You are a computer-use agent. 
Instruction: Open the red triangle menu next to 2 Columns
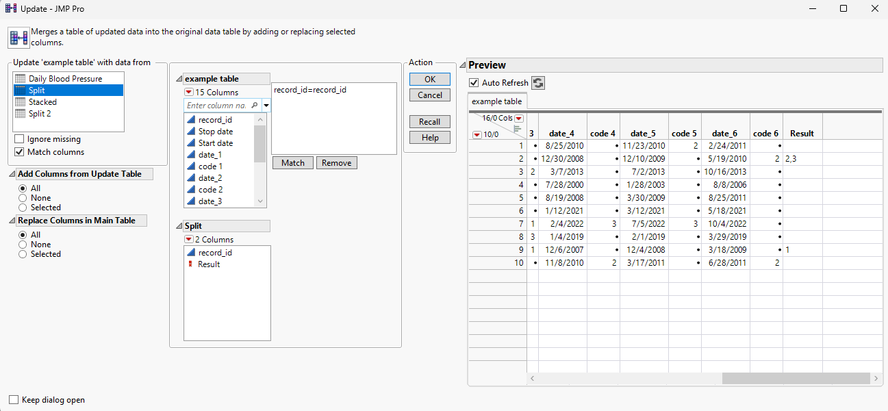pos(189,239)
